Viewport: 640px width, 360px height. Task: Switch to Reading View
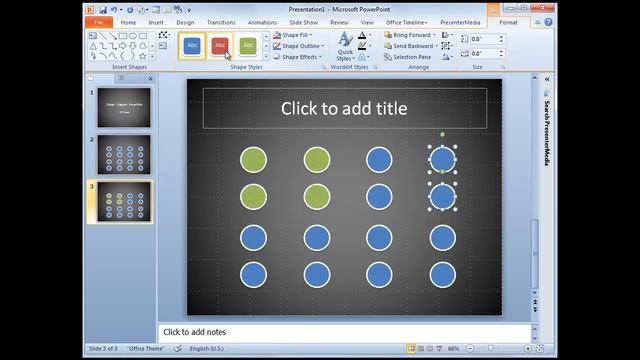click(x=430, y=349)
